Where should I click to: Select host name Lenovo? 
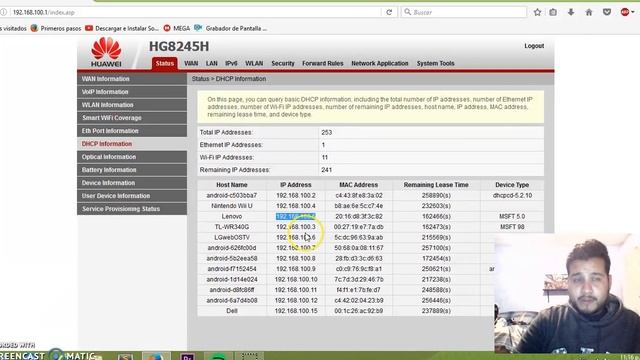point(231,216)
